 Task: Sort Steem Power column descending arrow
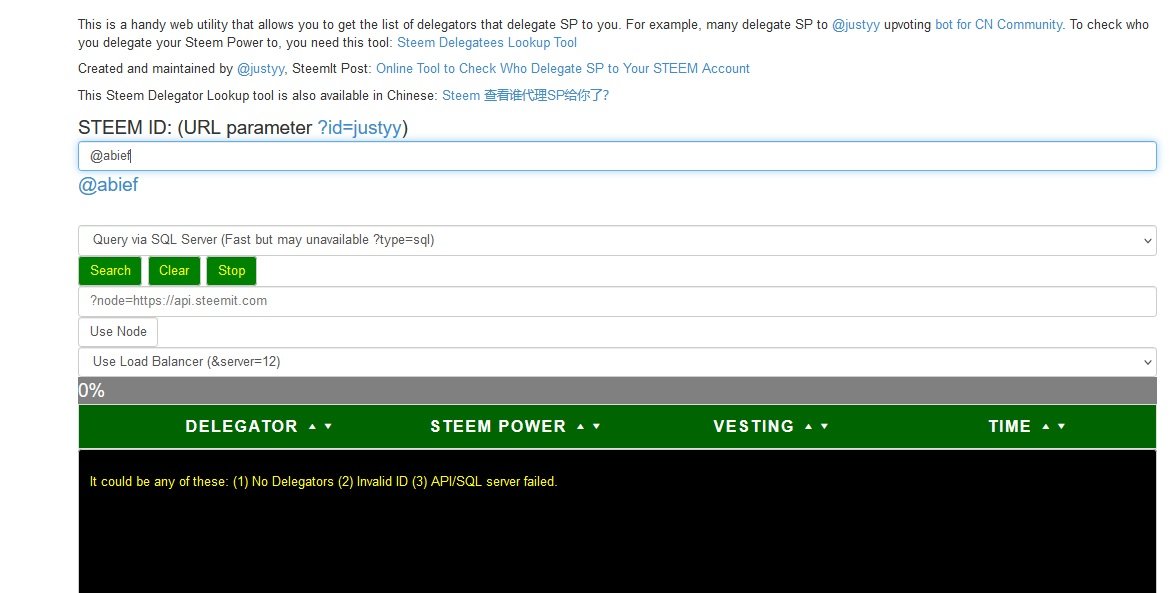point(596,427)
